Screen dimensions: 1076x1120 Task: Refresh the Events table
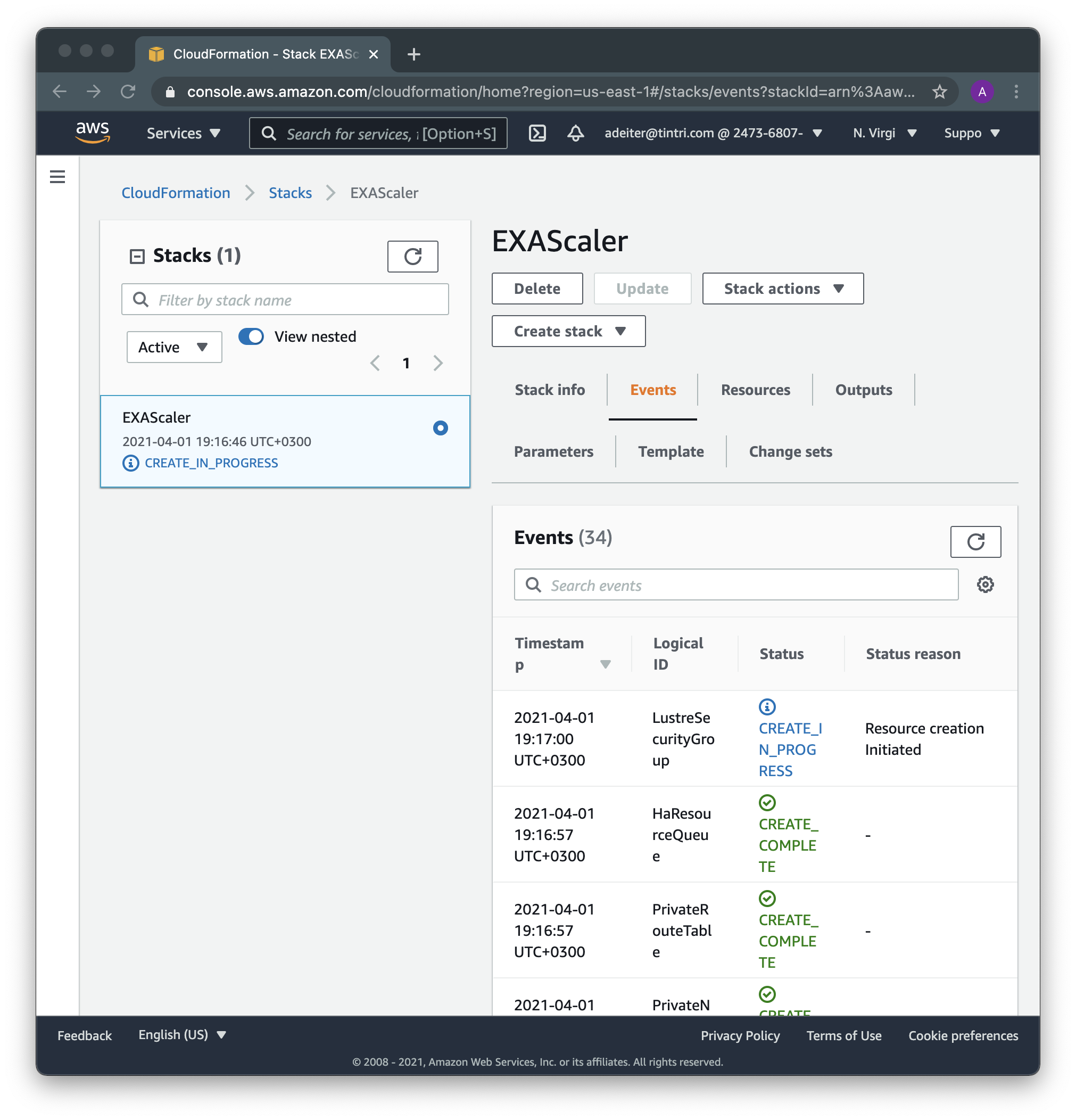[975, 542]
